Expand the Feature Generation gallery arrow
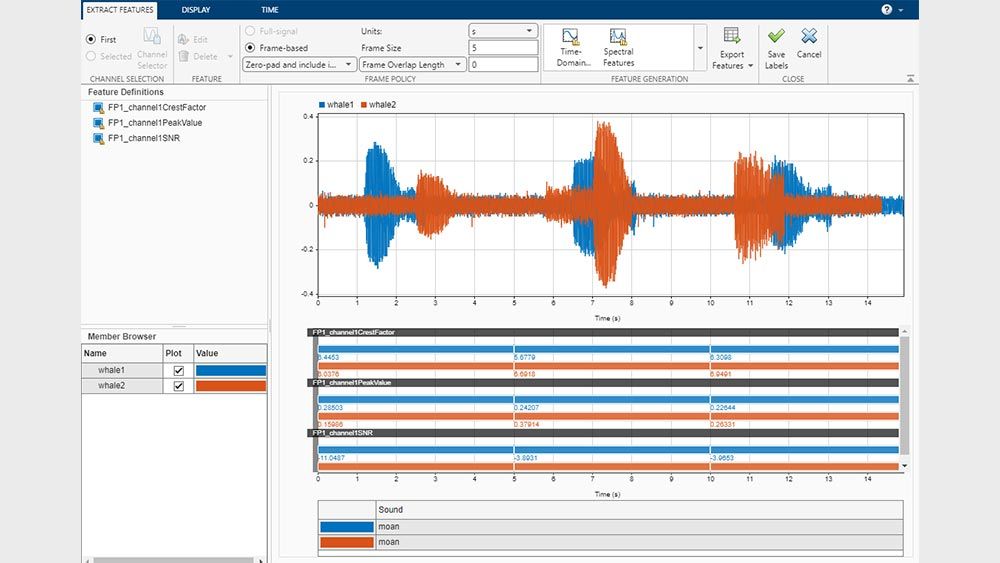 pos(699,48)
